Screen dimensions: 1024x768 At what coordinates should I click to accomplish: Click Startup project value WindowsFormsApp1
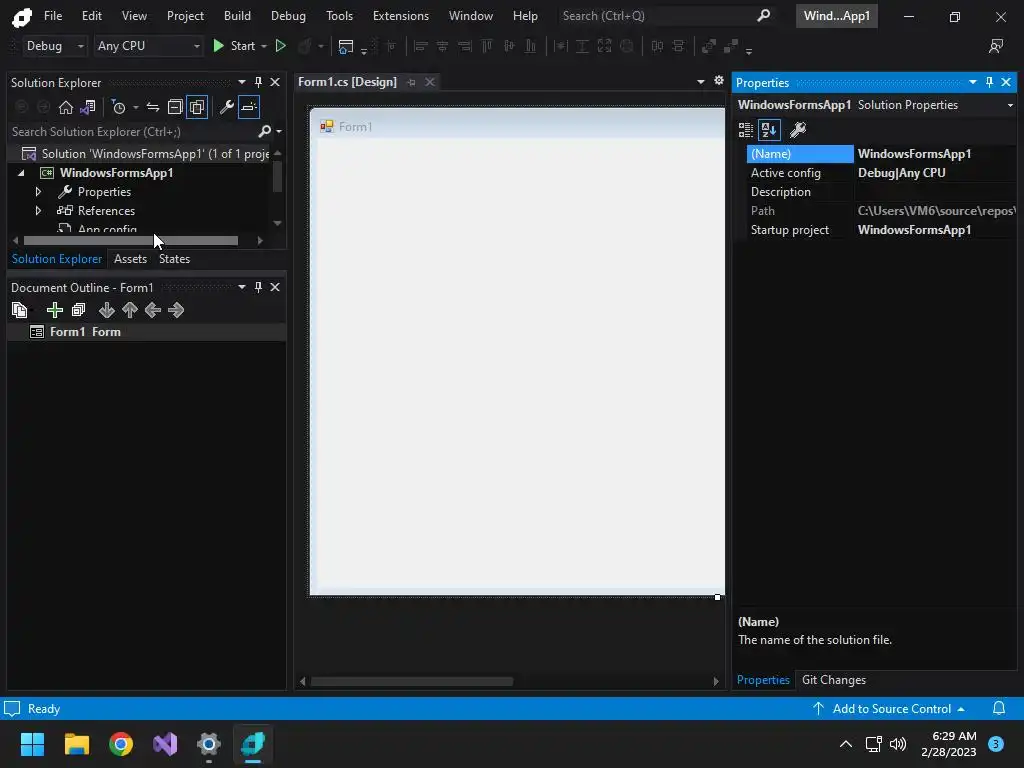click(914, 230)
